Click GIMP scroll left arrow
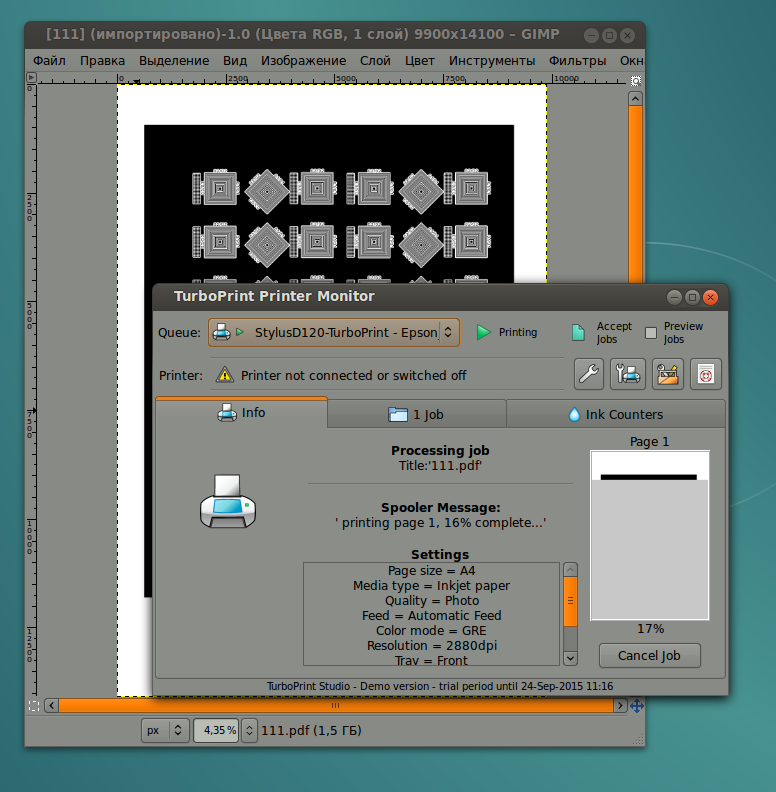The height and width of the screenshot is (792, 776). (x=52, y=706)
